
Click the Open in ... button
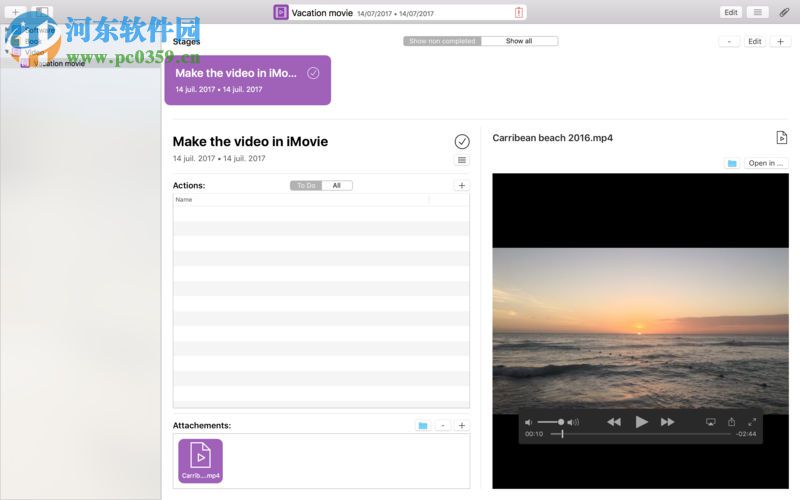tap(766, 163)
